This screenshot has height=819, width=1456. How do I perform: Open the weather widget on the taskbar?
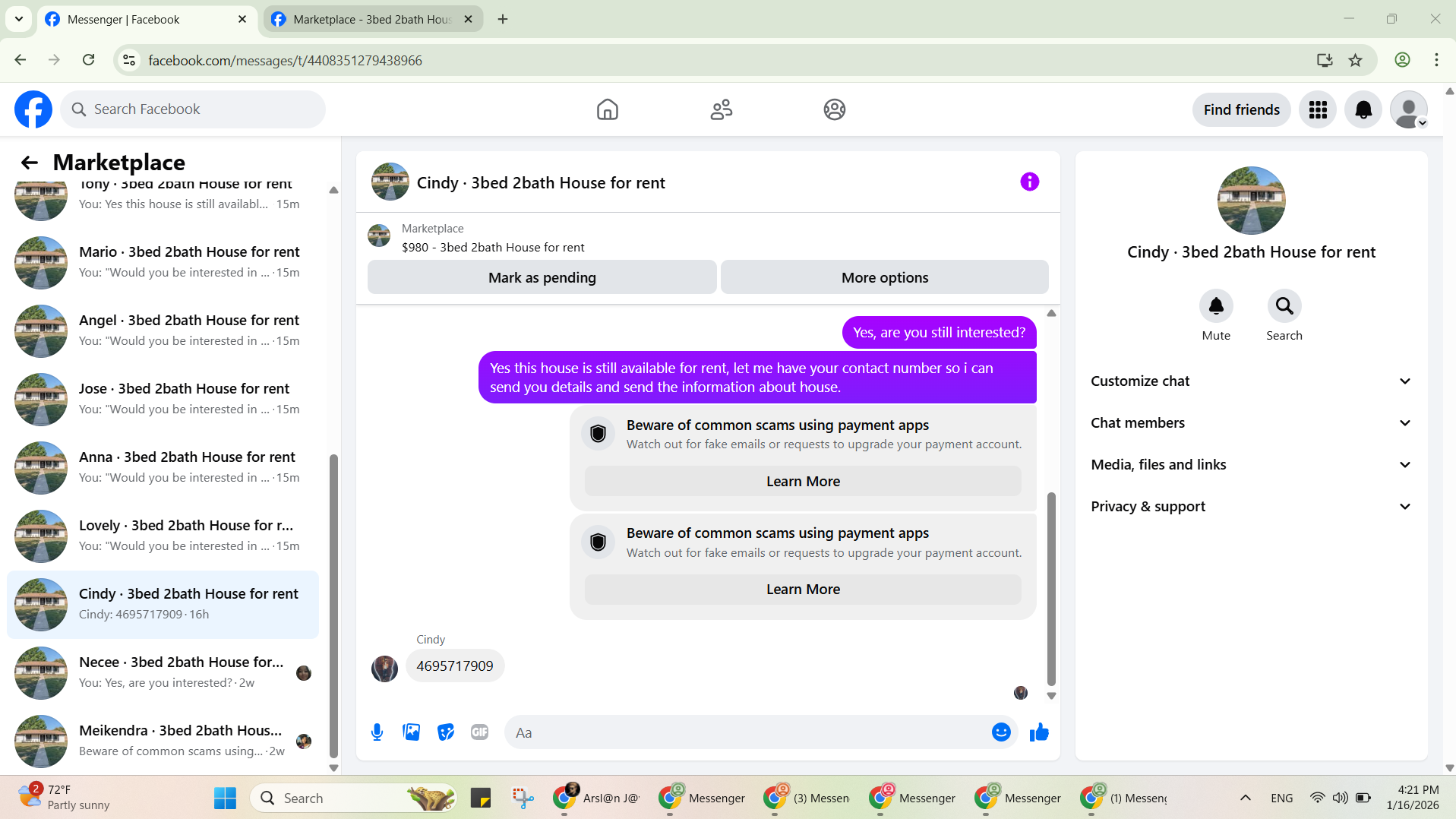[x=64, y=798]
